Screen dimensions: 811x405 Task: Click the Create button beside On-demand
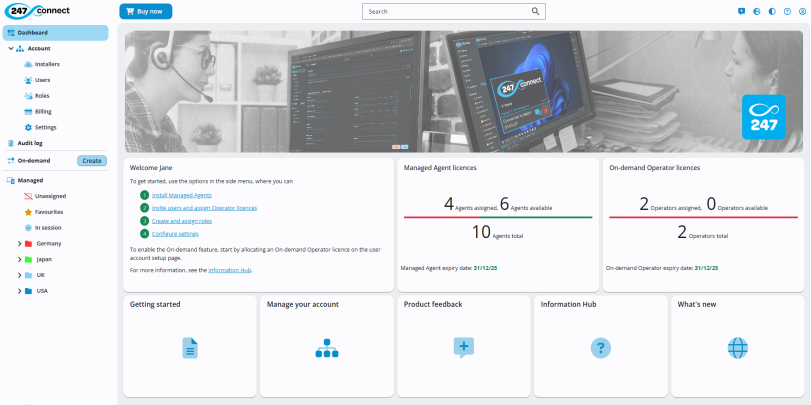coord(92,161)
